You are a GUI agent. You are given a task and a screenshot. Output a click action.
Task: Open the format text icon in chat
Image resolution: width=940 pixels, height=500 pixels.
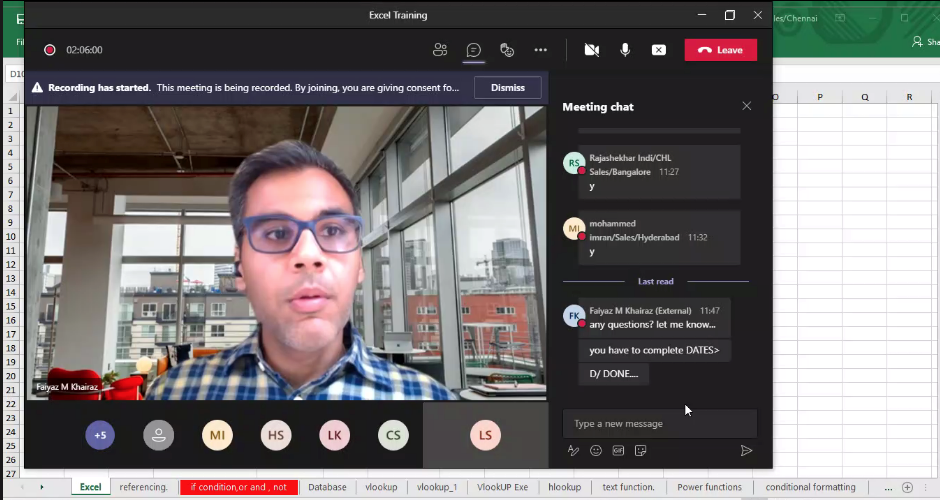[x=573, y=451]
